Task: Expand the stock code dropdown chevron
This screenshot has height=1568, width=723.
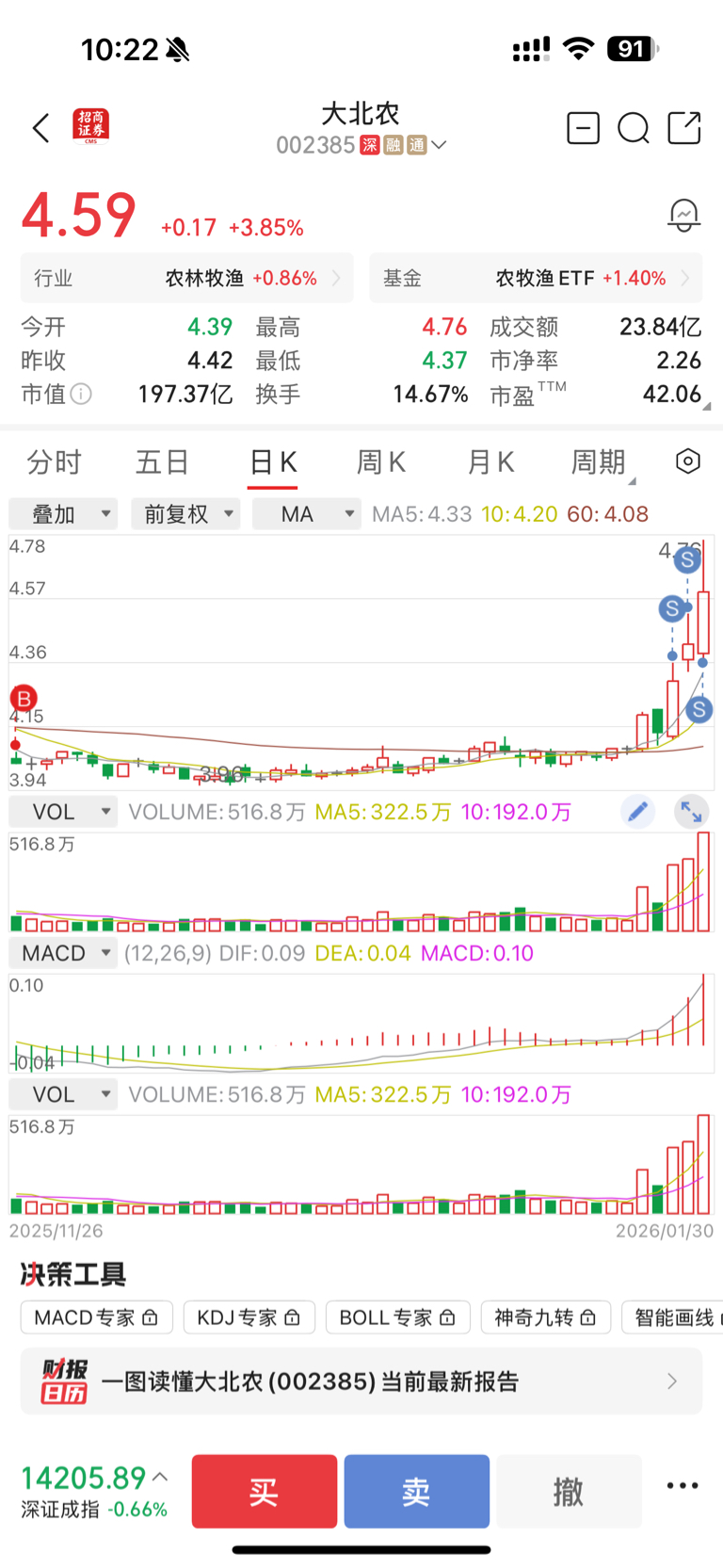Action: coord(439,145)
